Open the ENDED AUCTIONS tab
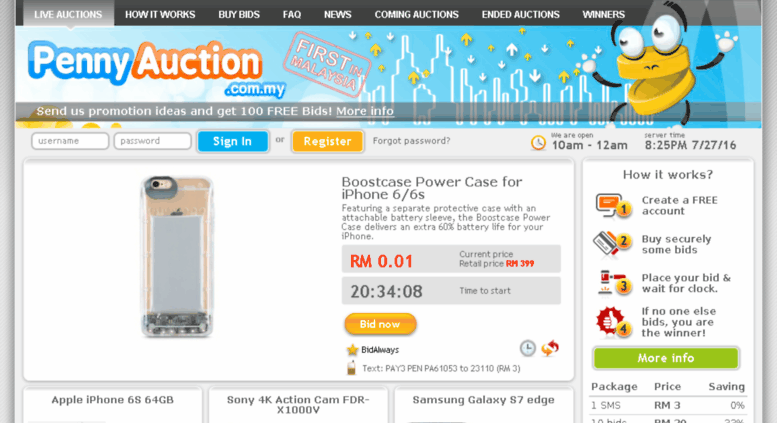Image resolution: width=777 pixels, height=423 pixels. click(520, 14)
